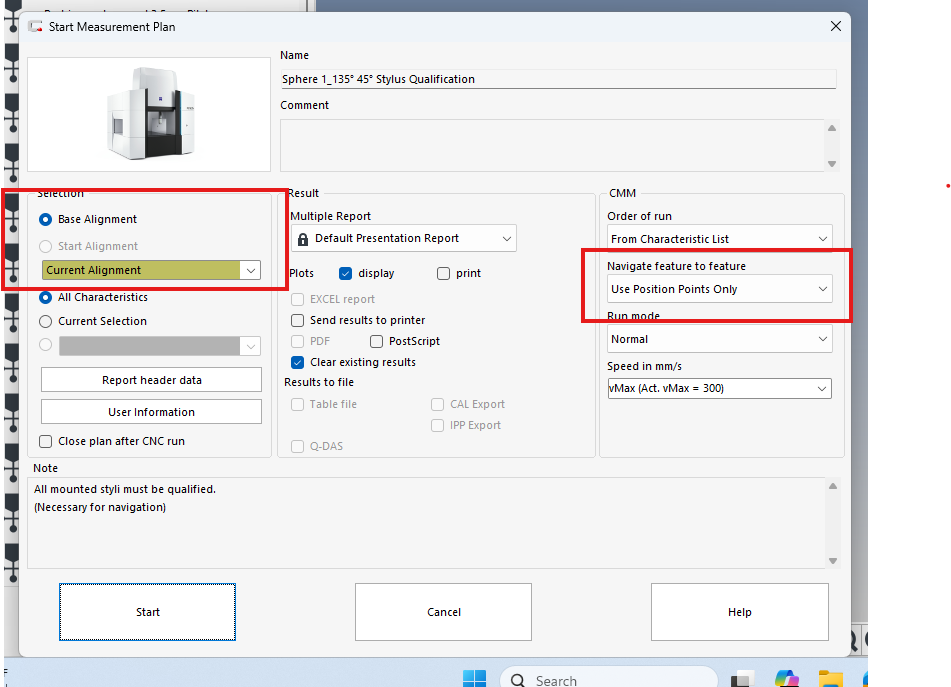Click the CMM machine image thumbnail
This screenshot has width=951, height=687.
(x=149, y=113)
